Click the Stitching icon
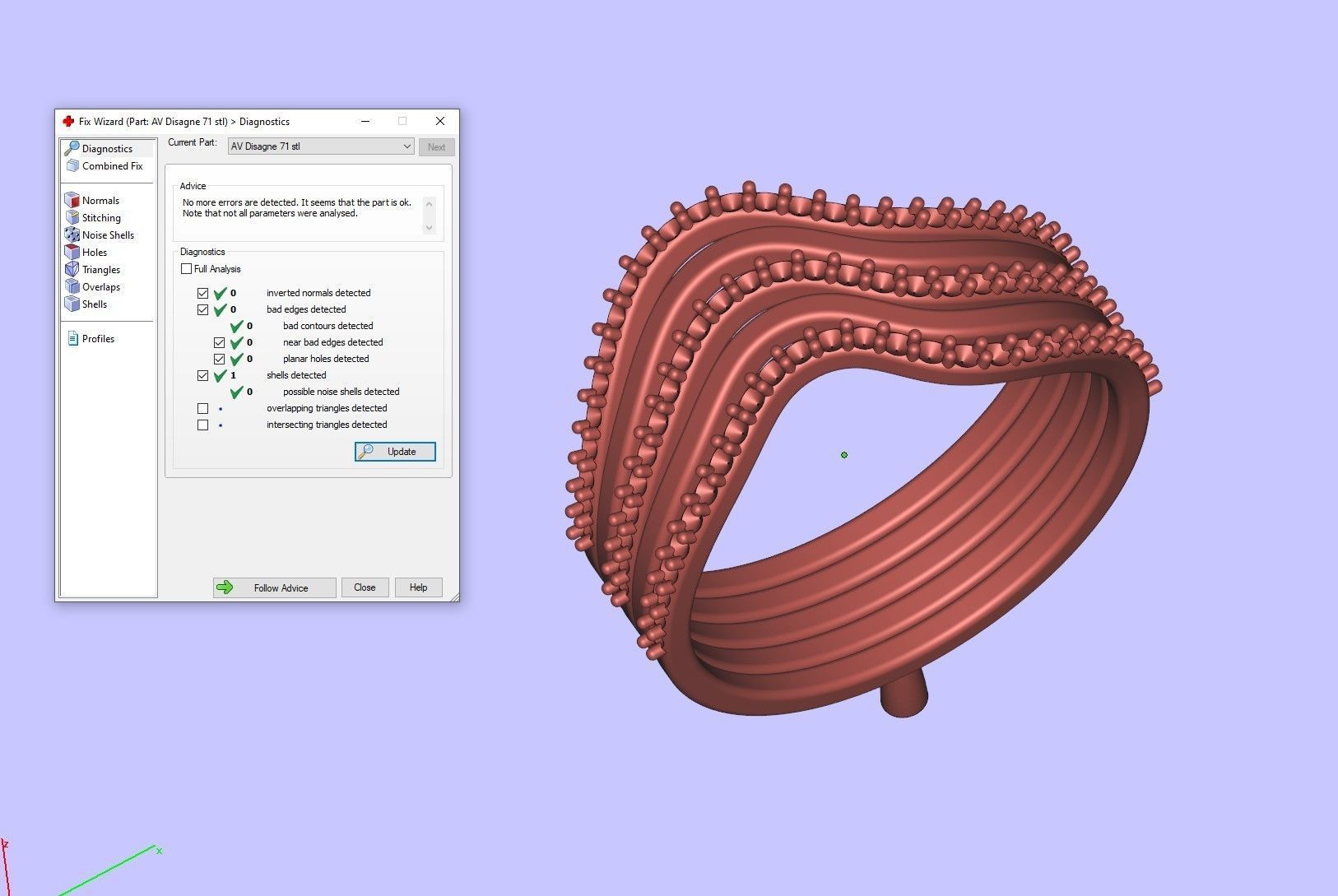Image resolution: width=1338 pixels, height=896 pixels. (x=72, y=217)
